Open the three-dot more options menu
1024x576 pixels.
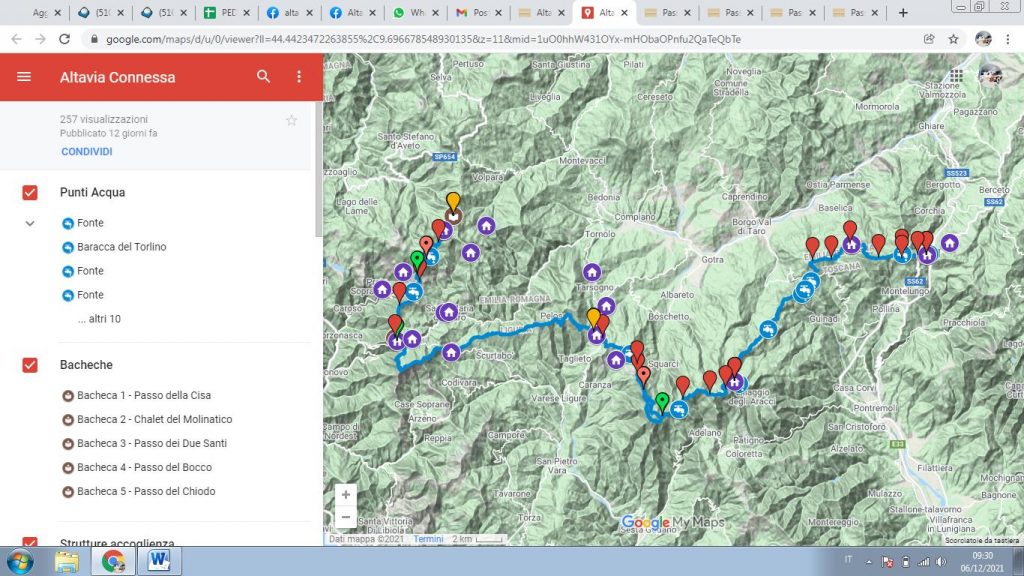point(298,77)
